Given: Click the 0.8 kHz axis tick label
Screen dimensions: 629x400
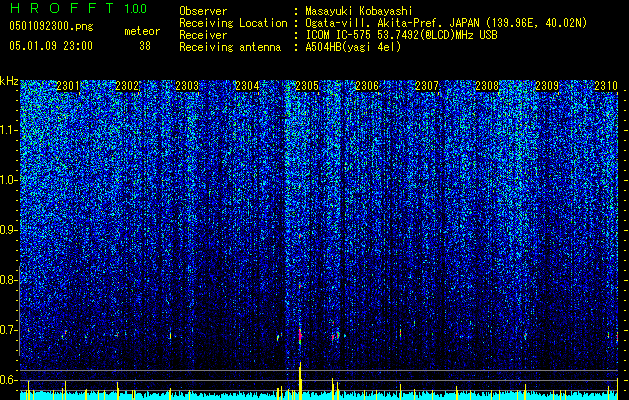Looking at the screenshot, I should point(9,280).
